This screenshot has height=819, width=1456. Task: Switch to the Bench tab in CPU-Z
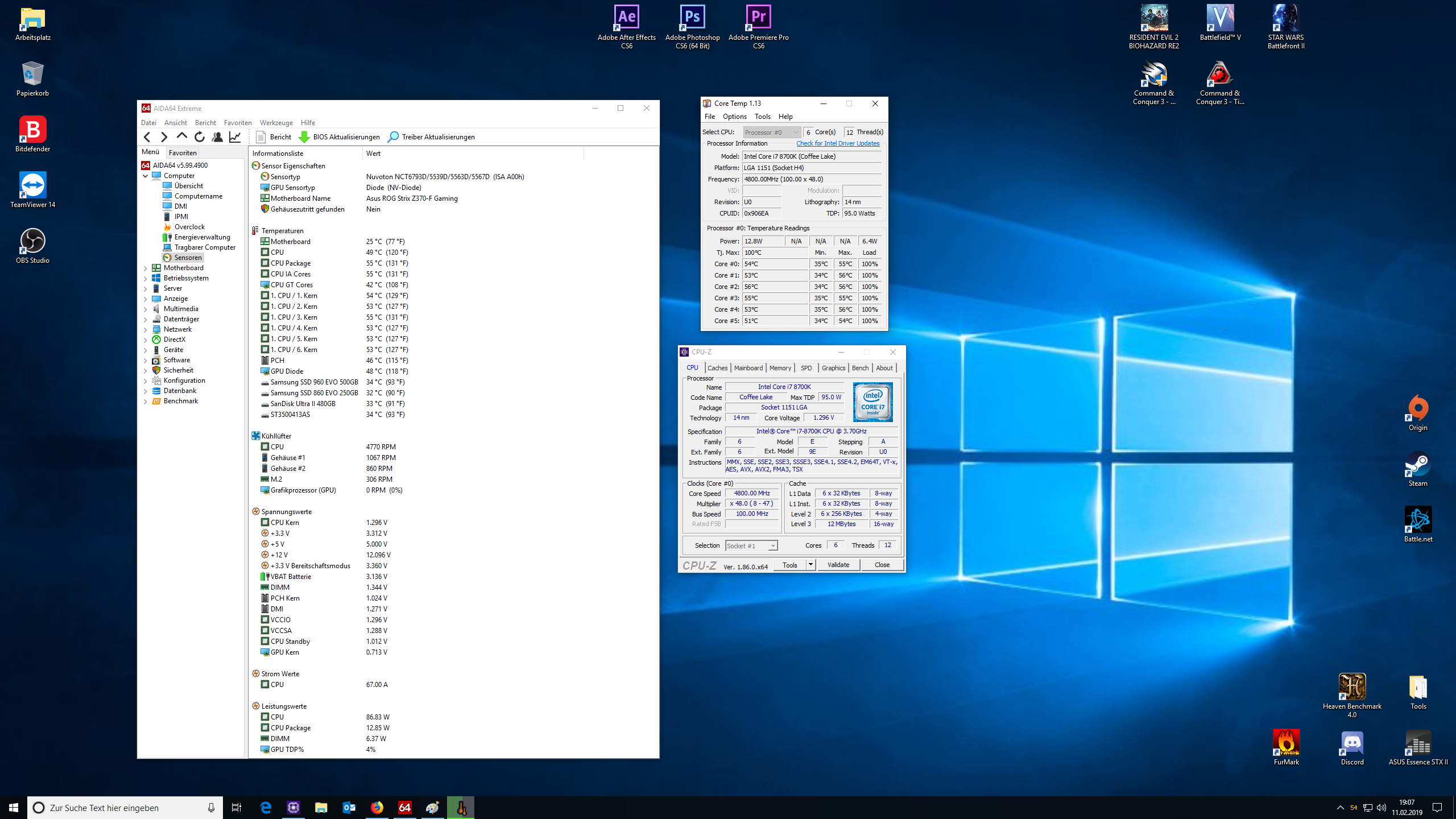tap(860, 368)
